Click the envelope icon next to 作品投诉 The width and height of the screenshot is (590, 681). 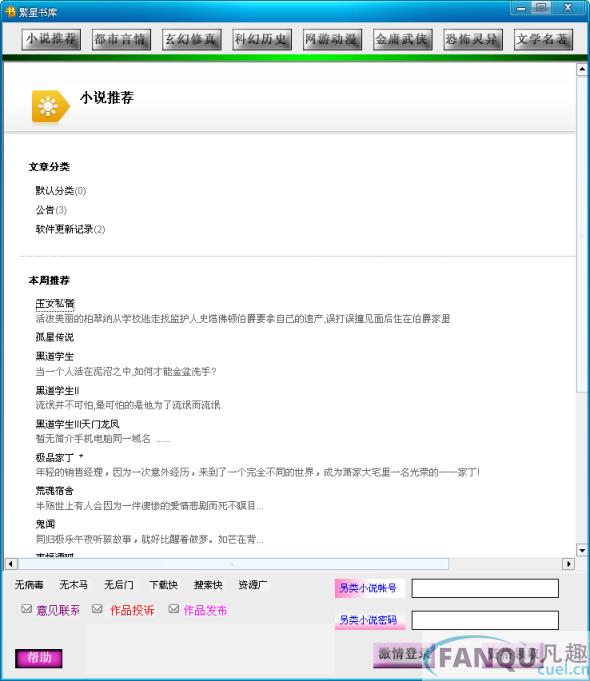(97, 609)
